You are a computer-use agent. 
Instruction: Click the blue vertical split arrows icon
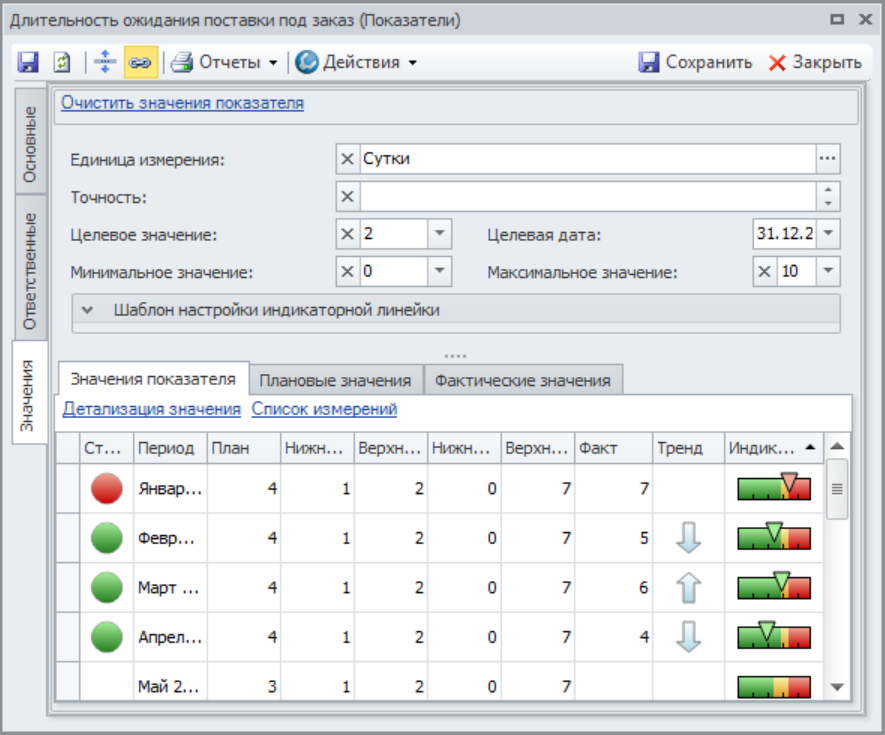pos(105,62)
